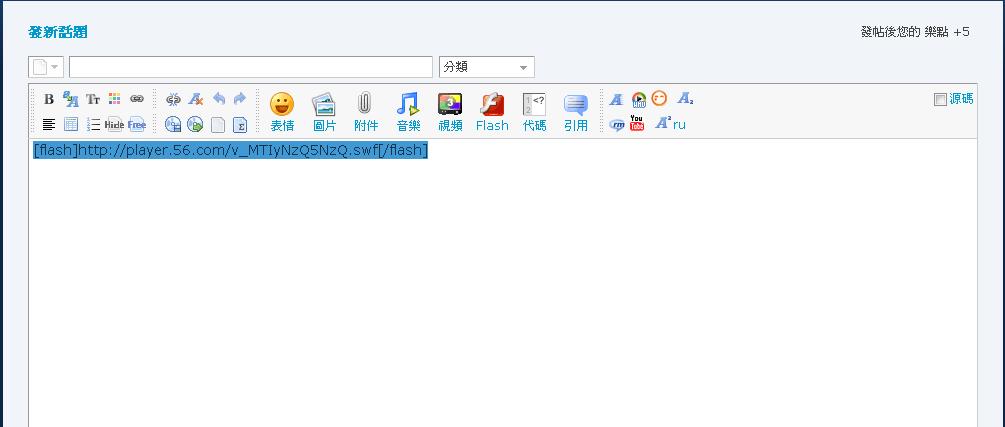Insert an ordered list
The image size is (1005, 427).
tap(94, 124)
